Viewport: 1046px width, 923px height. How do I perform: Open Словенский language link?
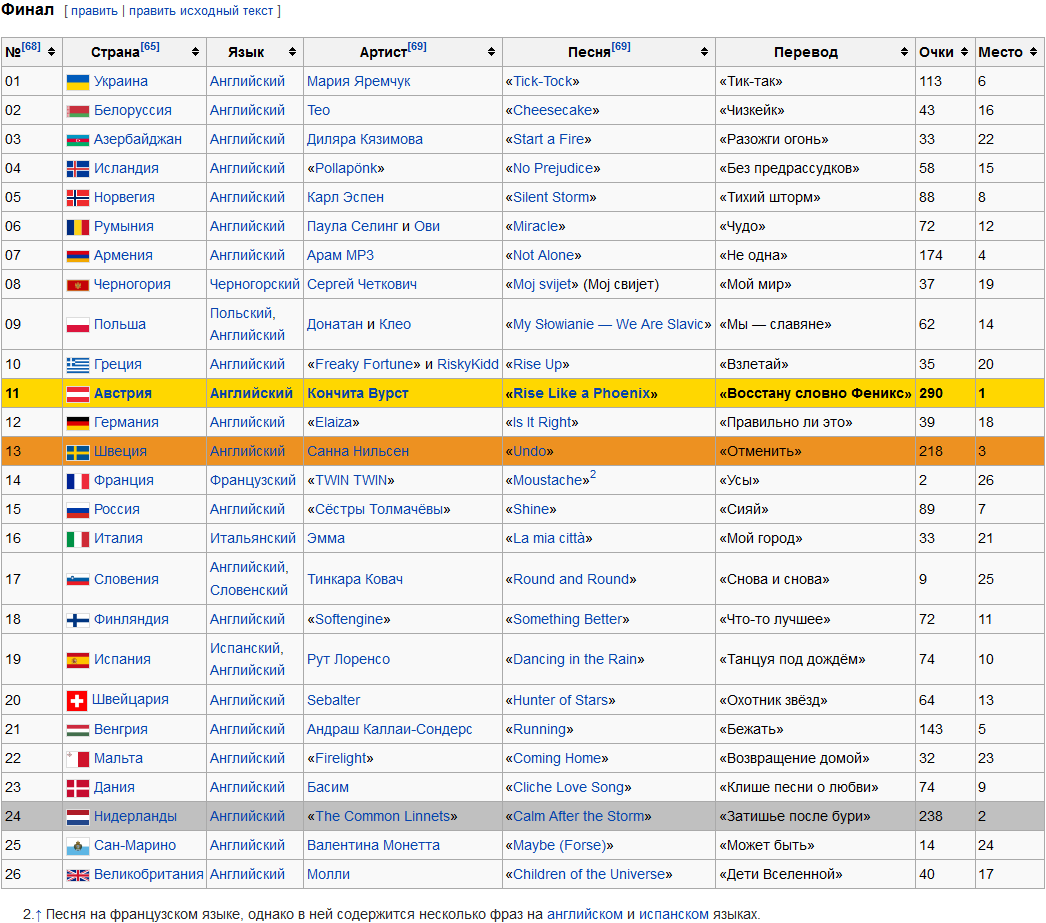pyautogui.click(x=249, y=591)
